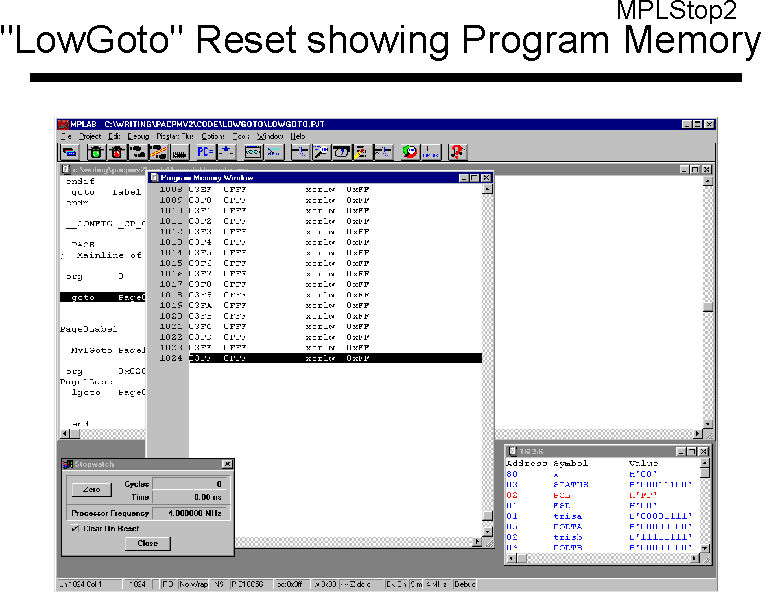Click the yellow pencil toolbar icon
The height and width of the screenshot is (593, 763).
(x=362, y=152)
